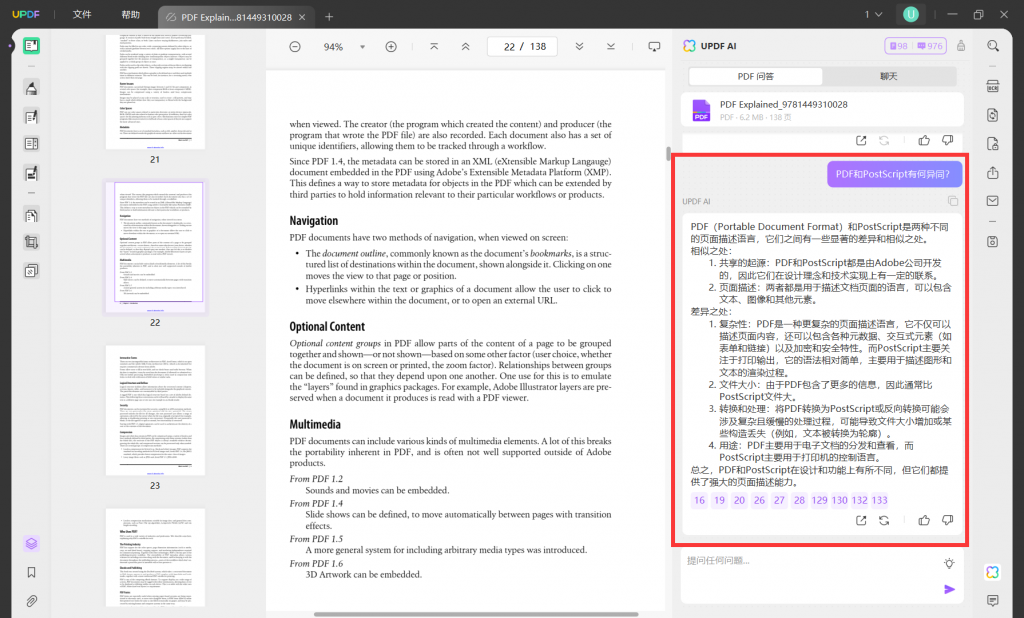Screen dimensions: 1024x618
Task: Close the PDF Explained tab
Action: coord(302,17)
